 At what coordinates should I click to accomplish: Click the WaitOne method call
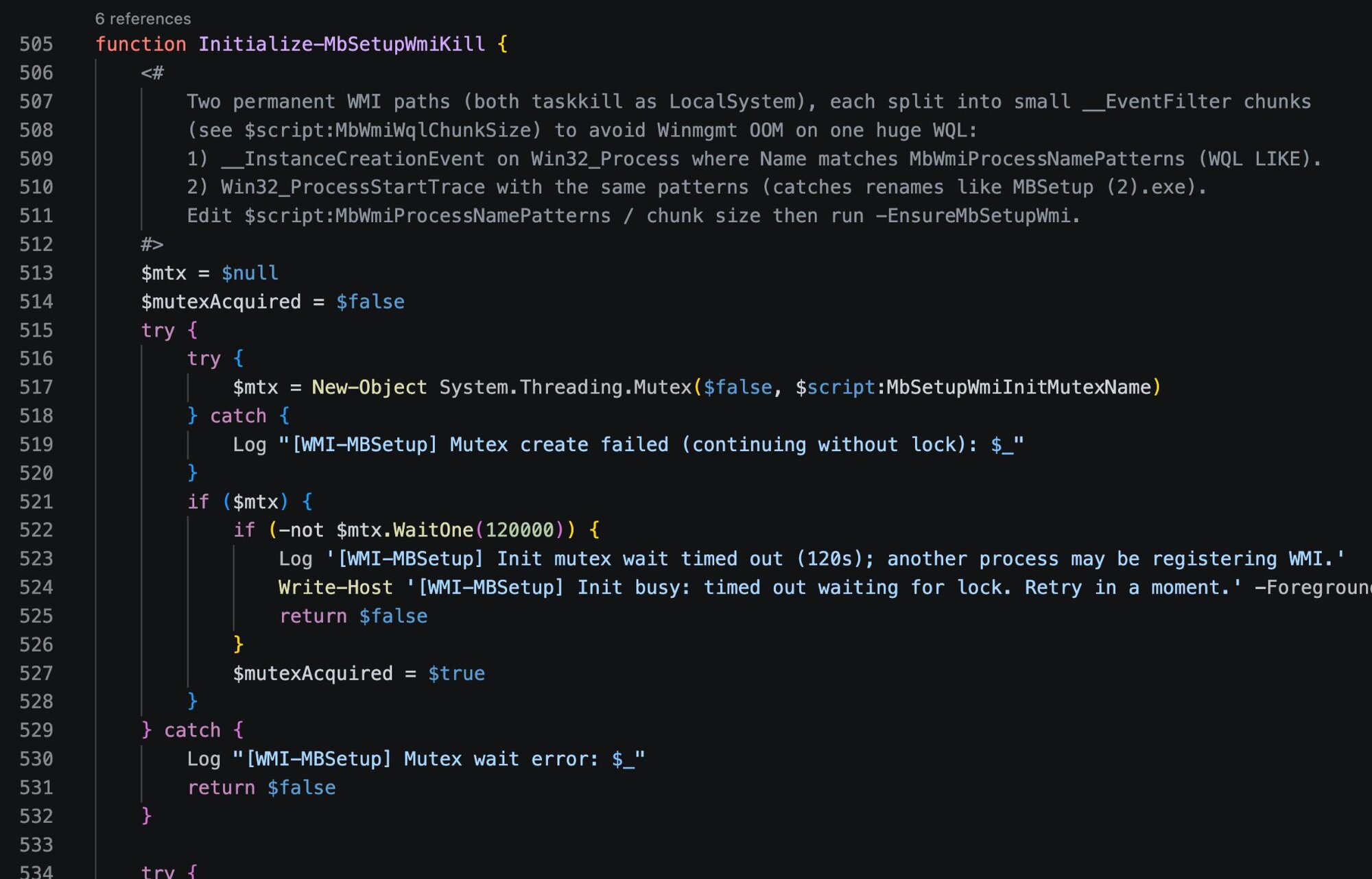click(432, 530)
